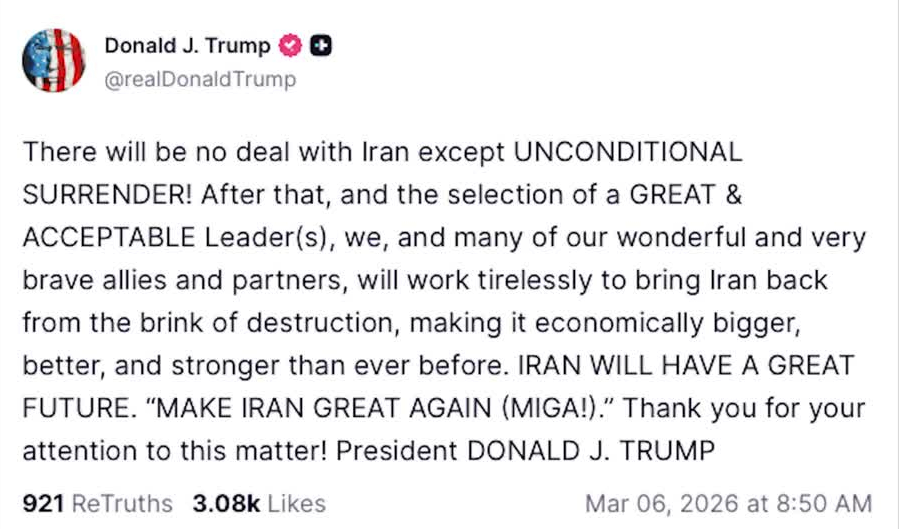The height and width of the screenshot is (529, 899).
Task: Select the ReTruths label
Action: (122, 503)
